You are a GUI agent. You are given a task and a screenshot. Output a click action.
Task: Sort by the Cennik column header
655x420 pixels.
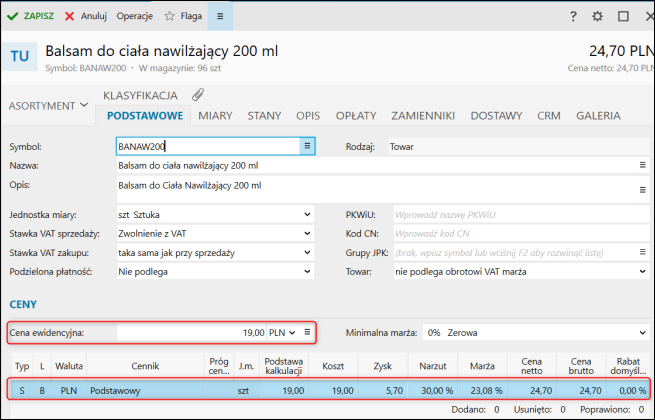coord(145,366)
